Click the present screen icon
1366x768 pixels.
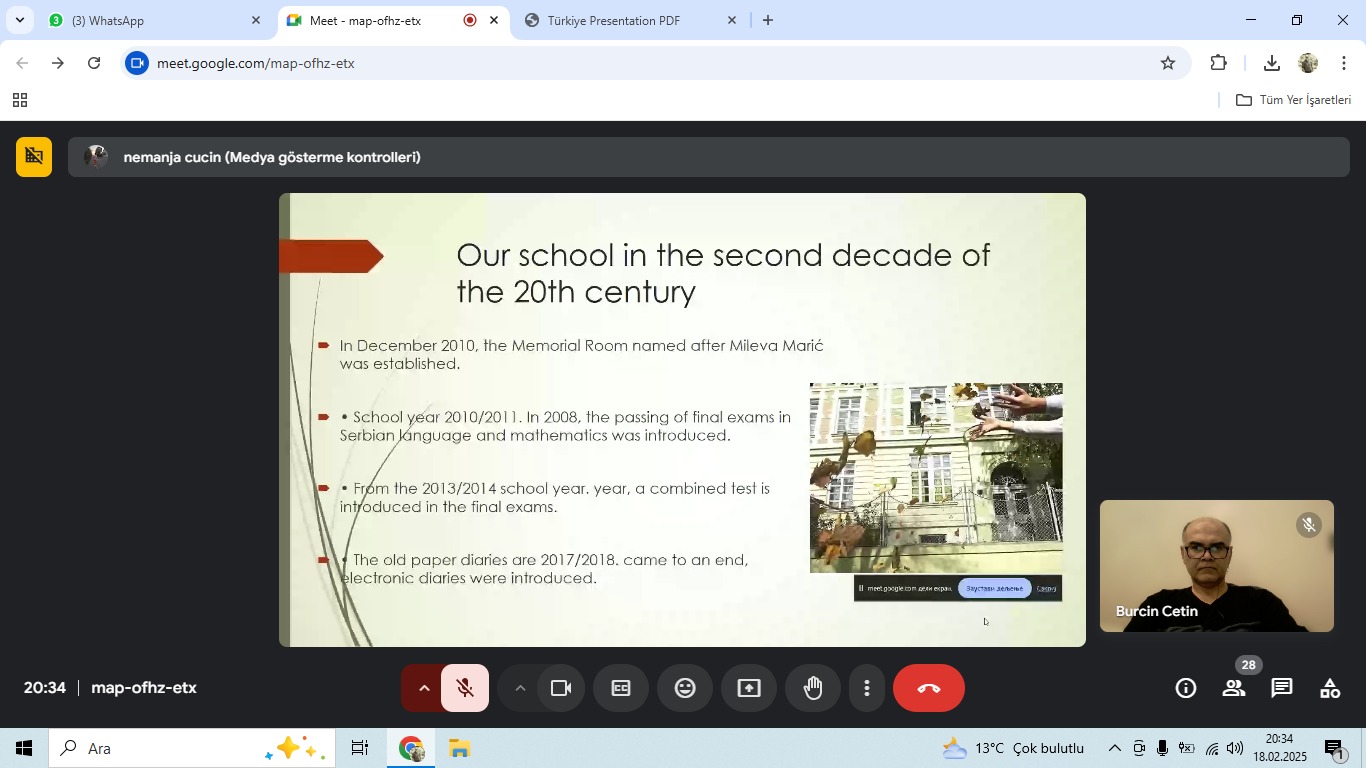[x=749, y=688]
